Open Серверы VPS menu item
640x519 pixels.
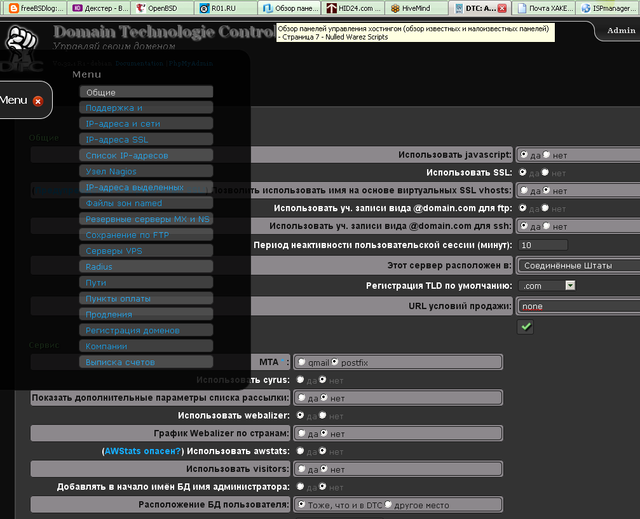click(146, 251)
